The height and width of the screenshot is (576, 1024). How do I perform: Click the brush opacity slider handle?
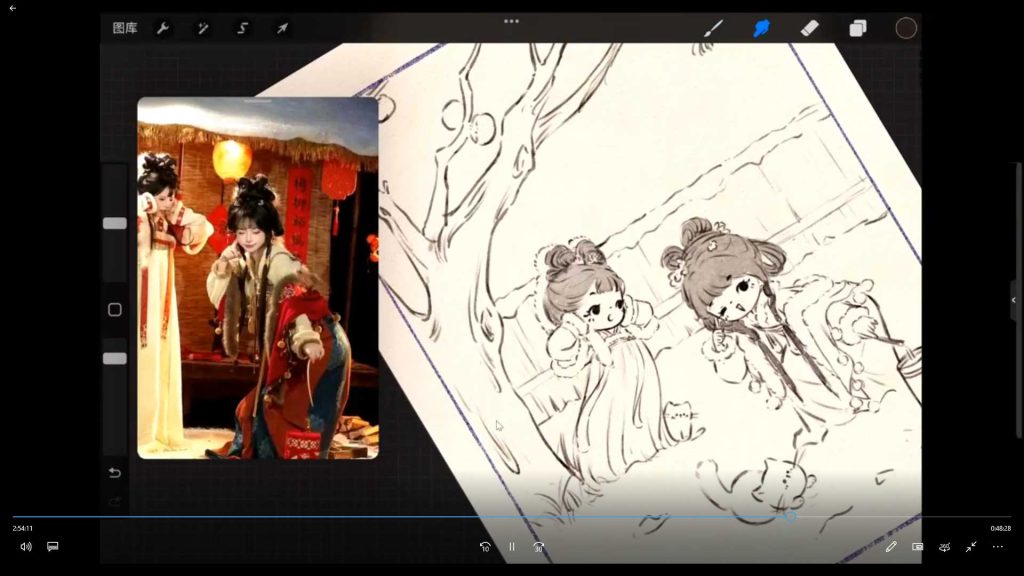pos(115,358)
